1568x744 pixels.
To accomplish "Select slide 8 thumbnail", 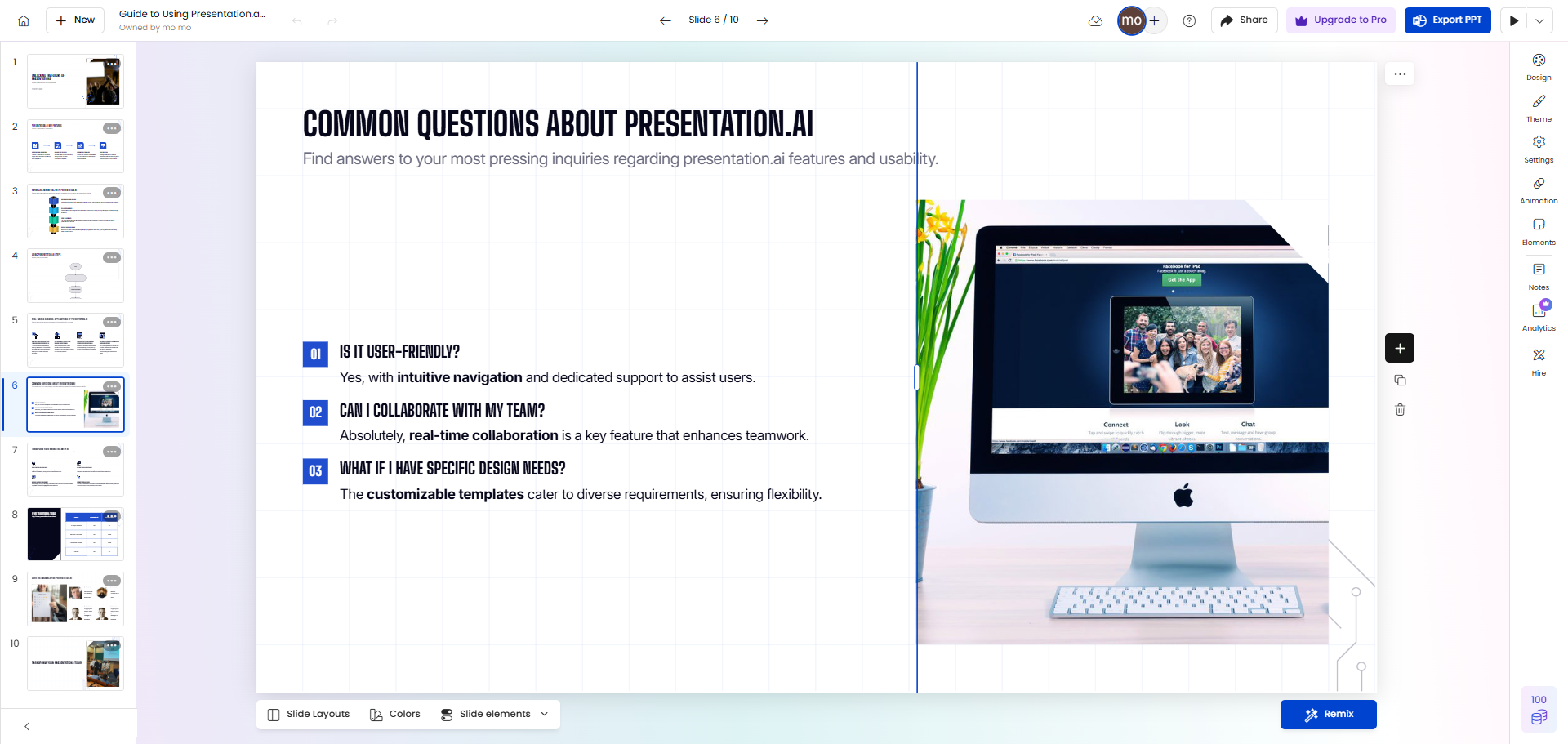I will pos(75,534).
